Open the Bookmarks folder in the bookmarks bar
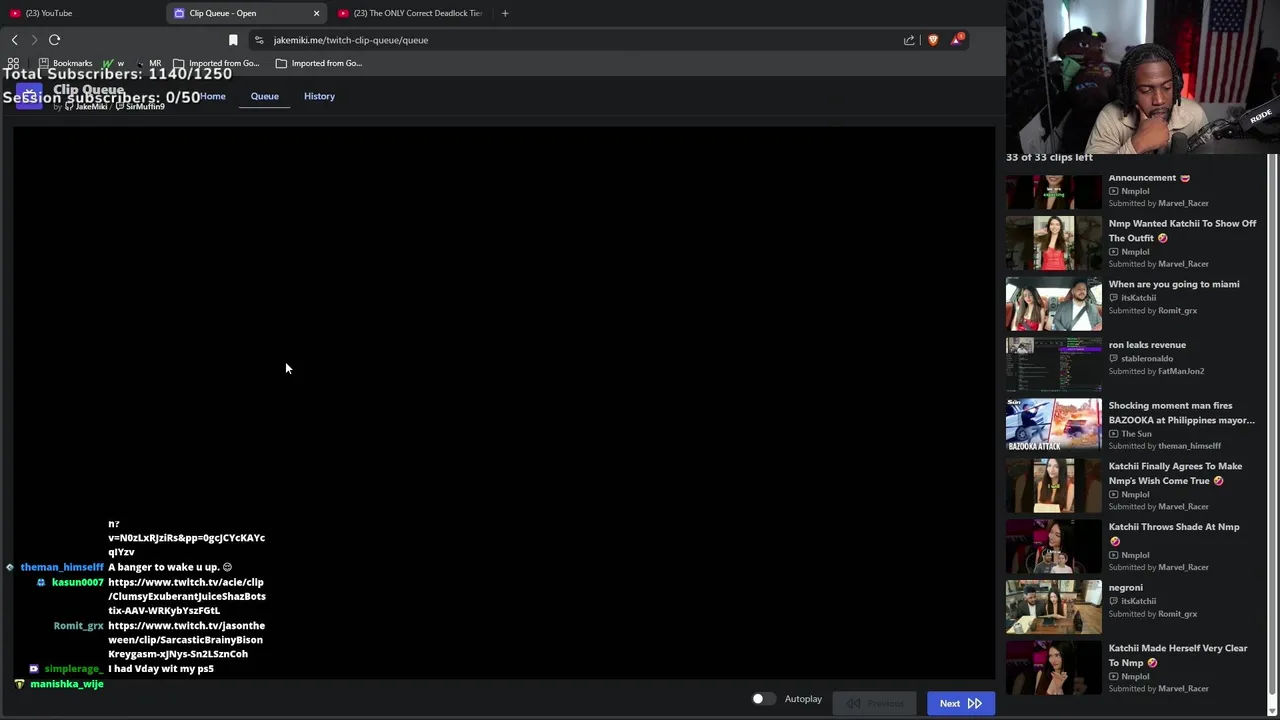This screenshot has width=1280, height=720. [x=65, y=63]
